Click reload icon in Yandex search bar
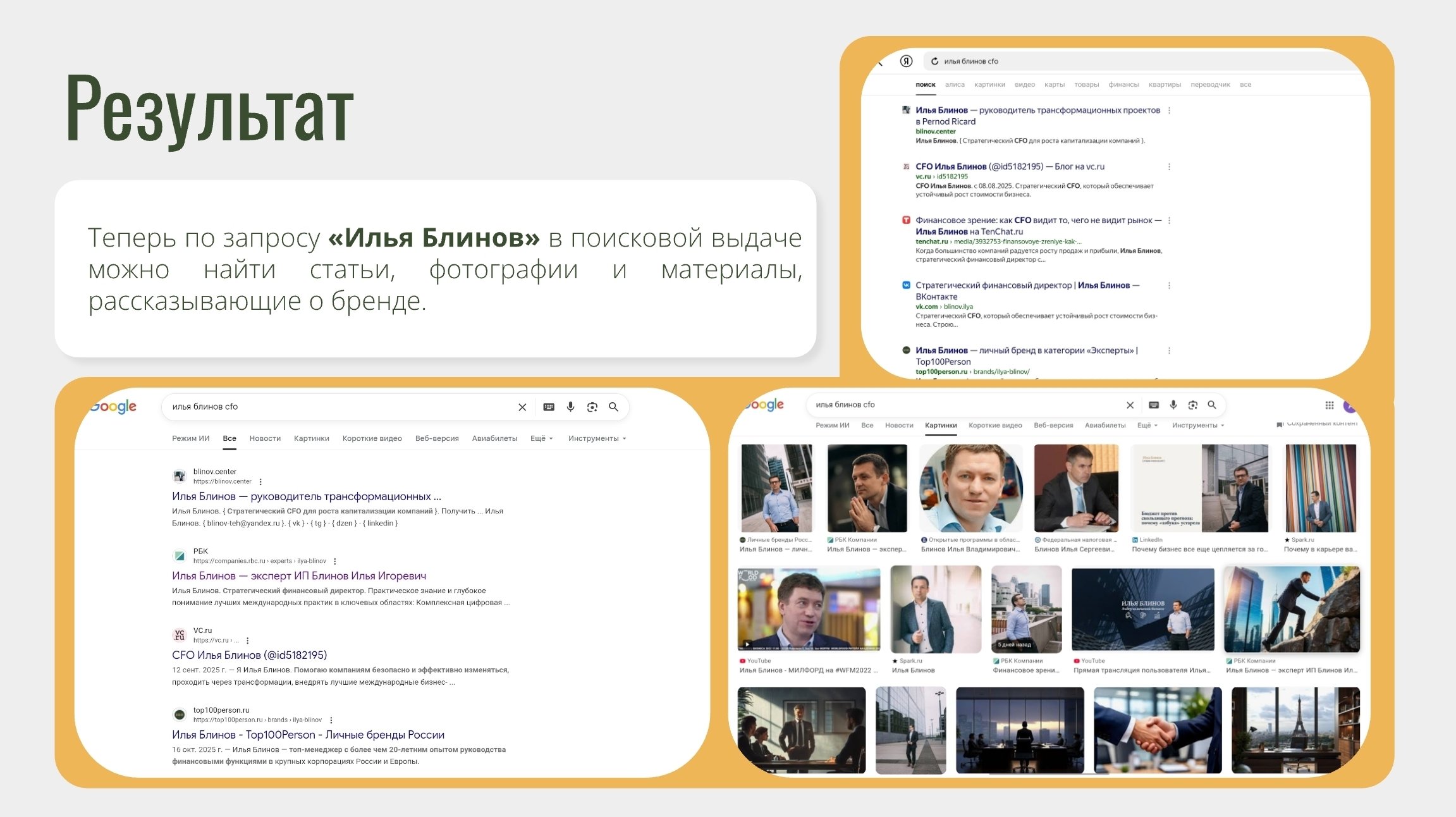Screen dimensions: 1456x817 coord(934,61)
